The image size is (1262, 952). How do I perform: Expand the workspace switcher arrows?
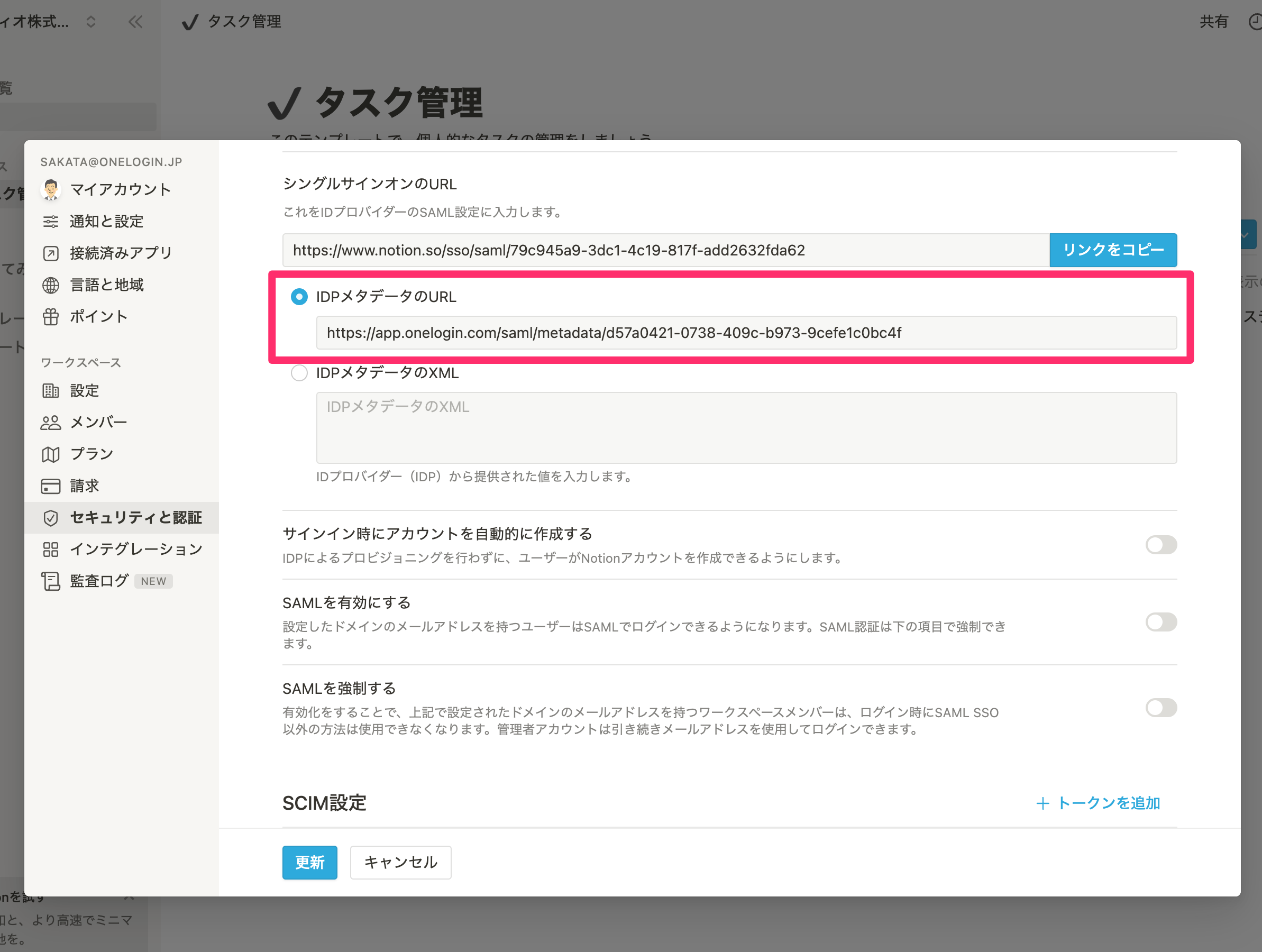click(x=91, y=22)
